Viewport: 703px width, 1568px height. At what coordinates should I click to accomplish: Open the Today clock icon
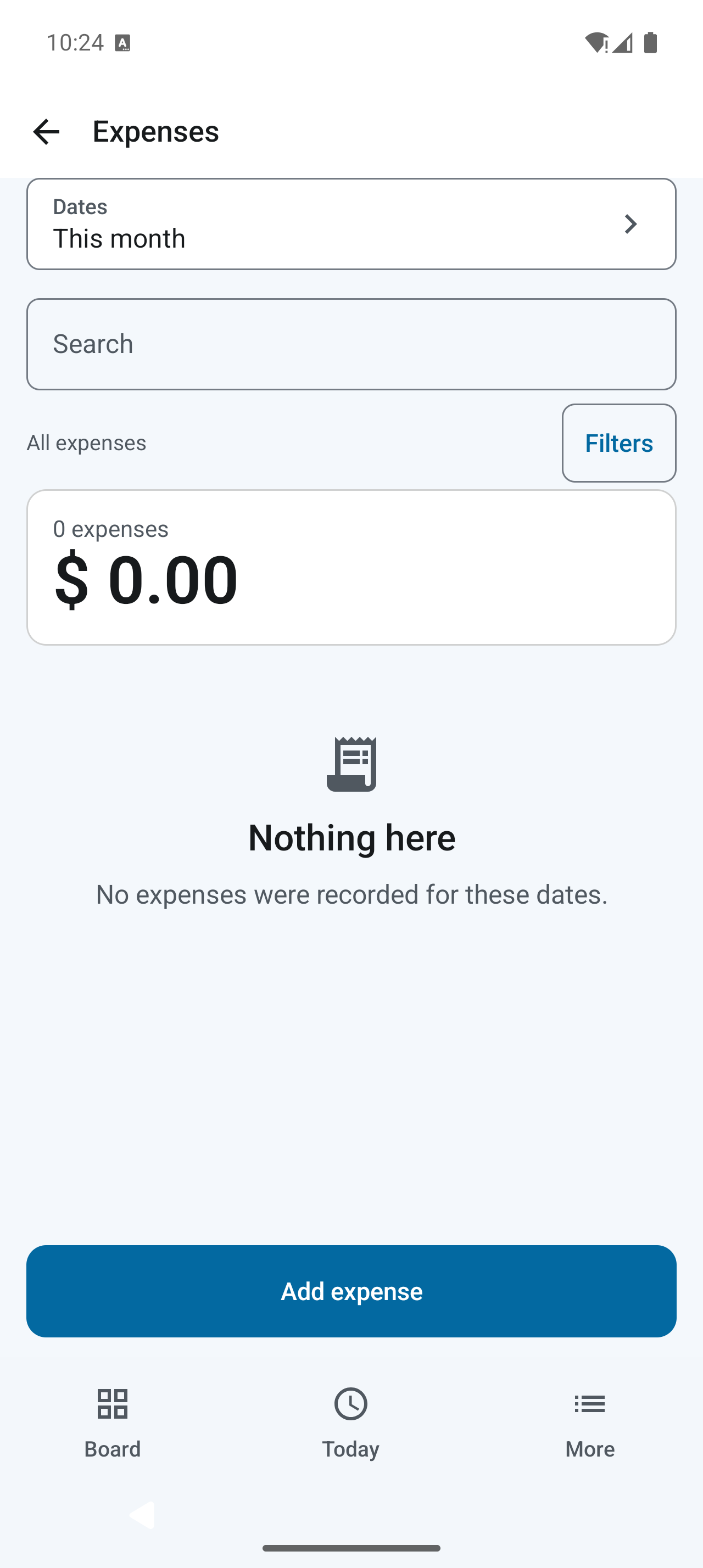point(351,1404)
